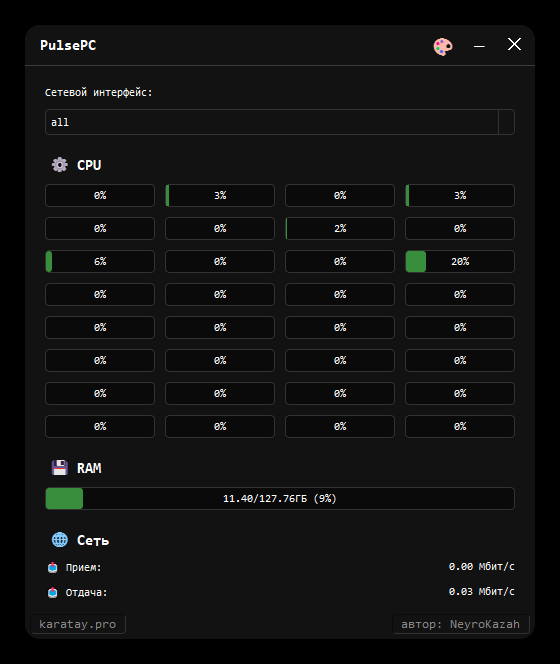Minimize the PulsePC window

tap(479, 46)
